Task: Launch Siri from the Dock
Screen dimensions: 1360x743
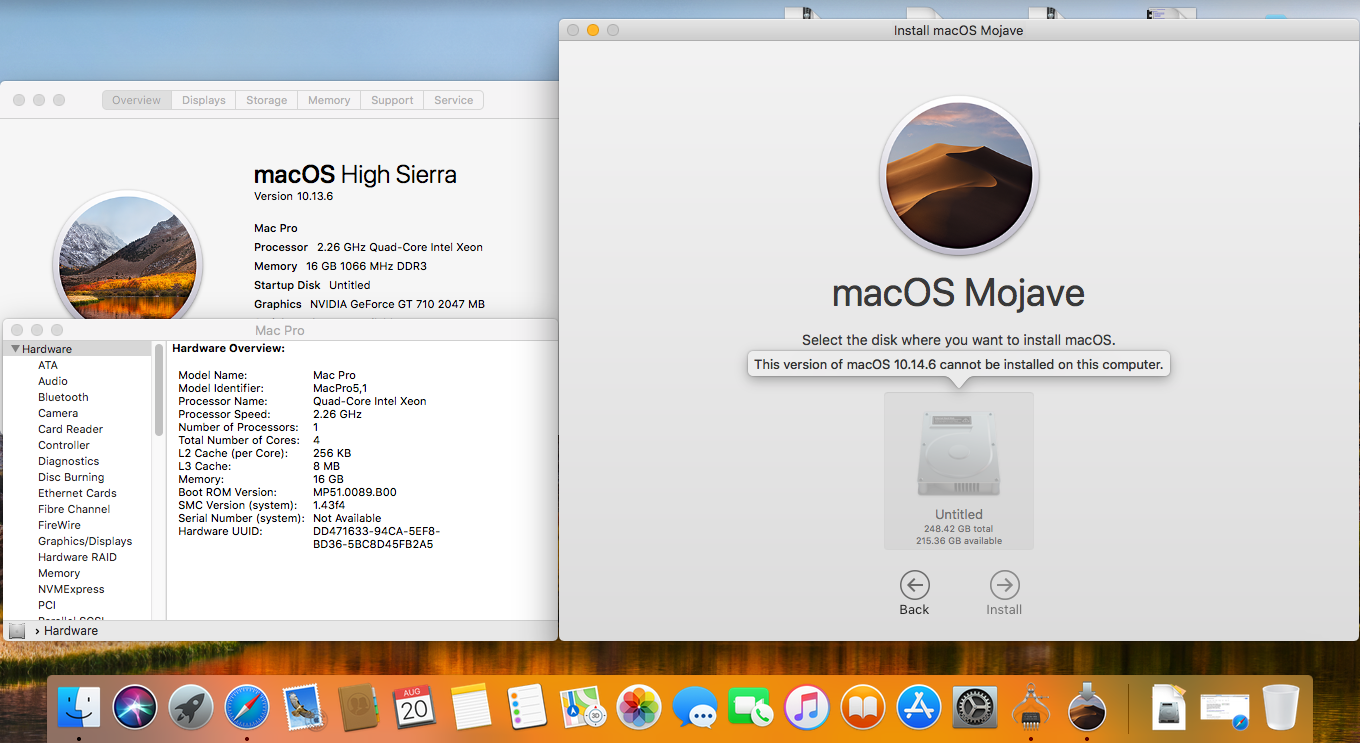Action: (135, 708)
